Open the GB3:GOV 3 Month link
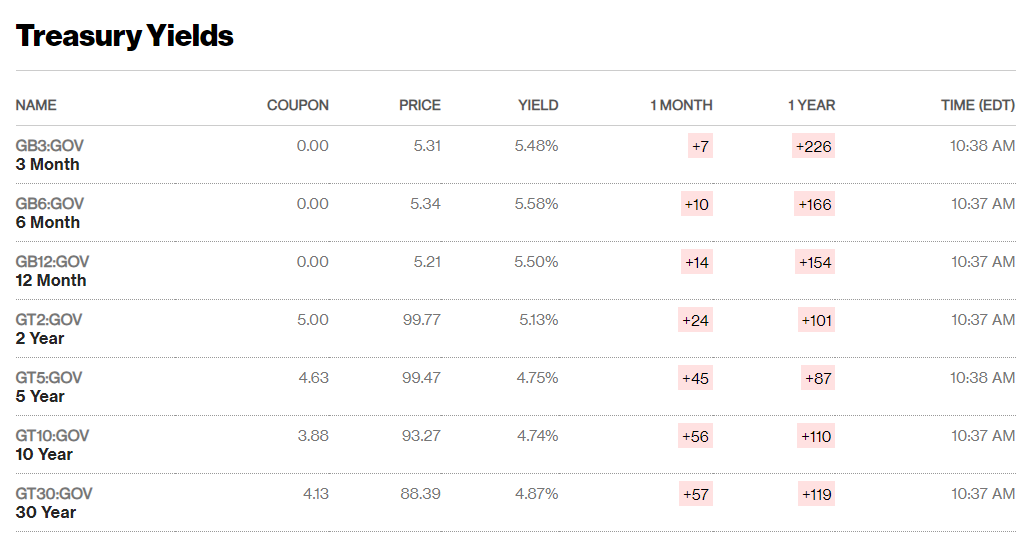 point(49,155)
